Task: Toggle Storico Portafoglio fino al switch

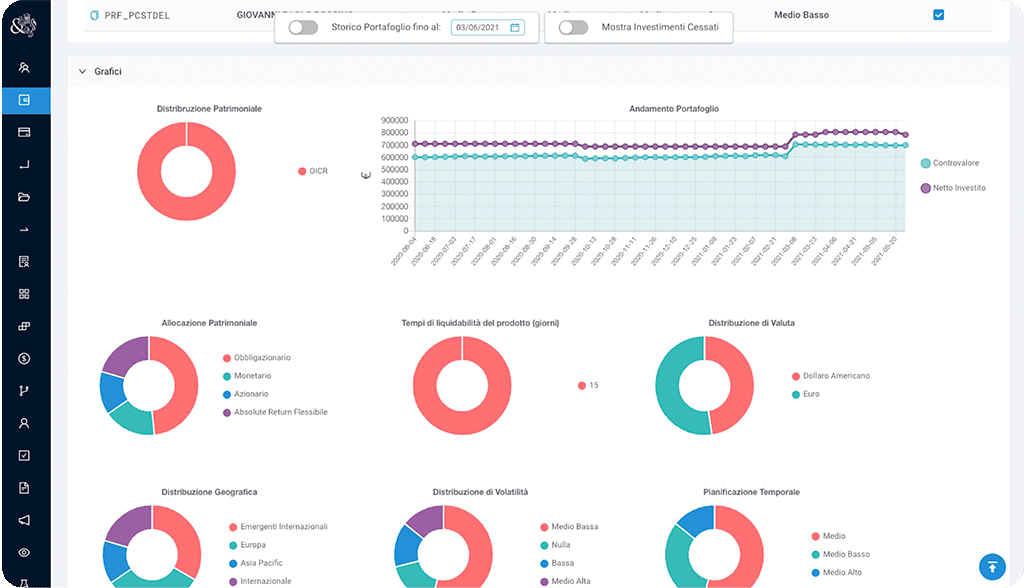Action: point(302,28)
